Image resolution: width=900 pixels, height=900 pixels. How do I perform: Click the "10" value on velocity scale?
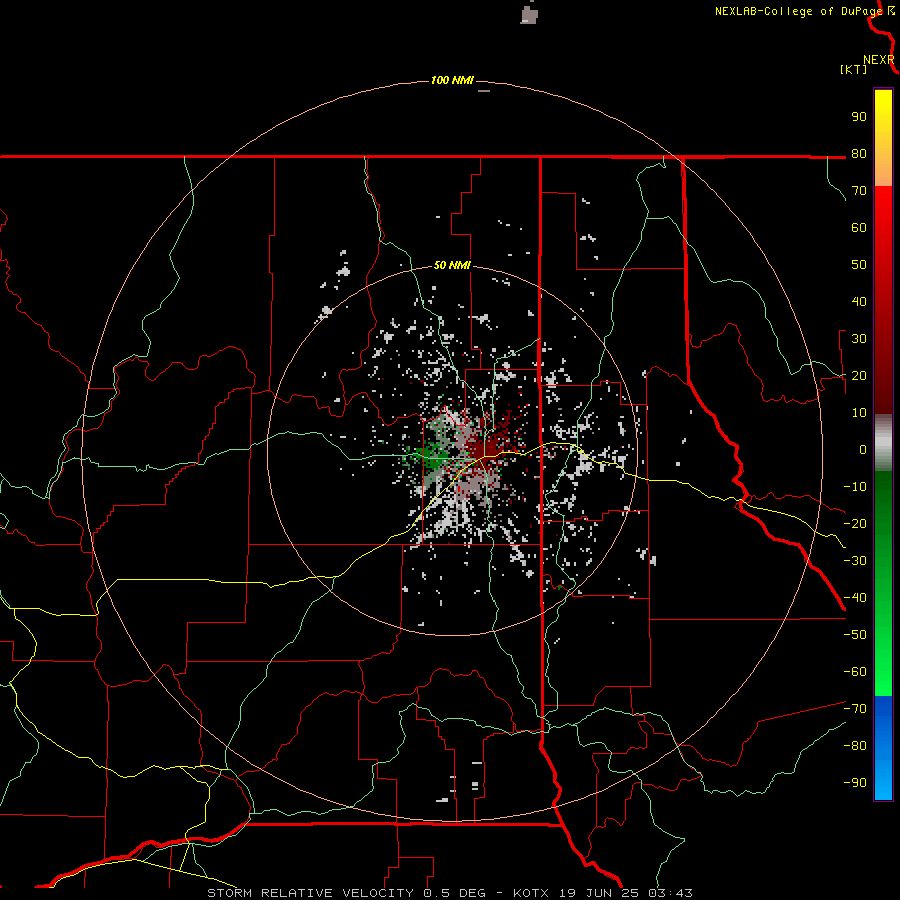(859, 413)
